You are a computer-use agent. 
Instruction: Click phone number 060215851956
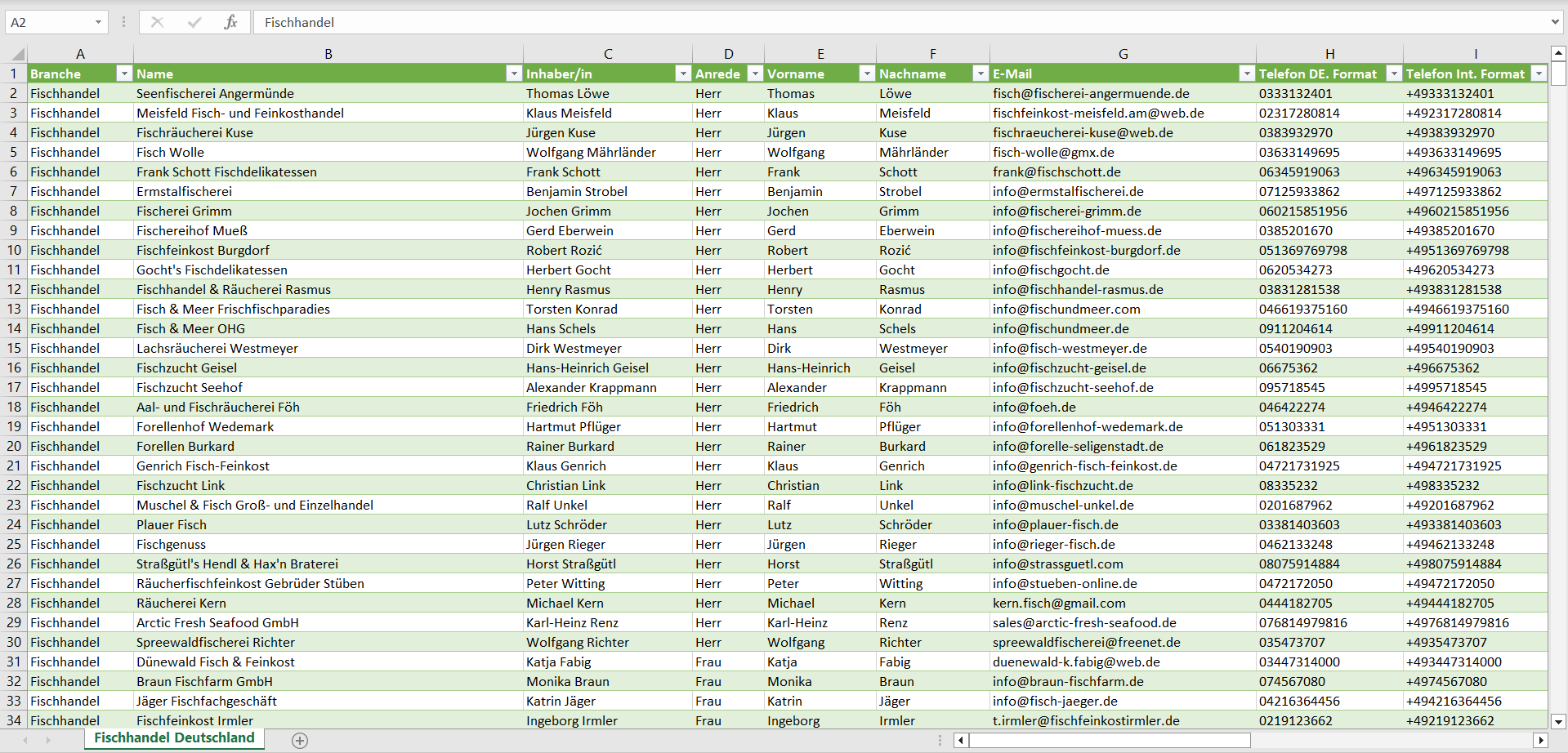coord(1330,211)
